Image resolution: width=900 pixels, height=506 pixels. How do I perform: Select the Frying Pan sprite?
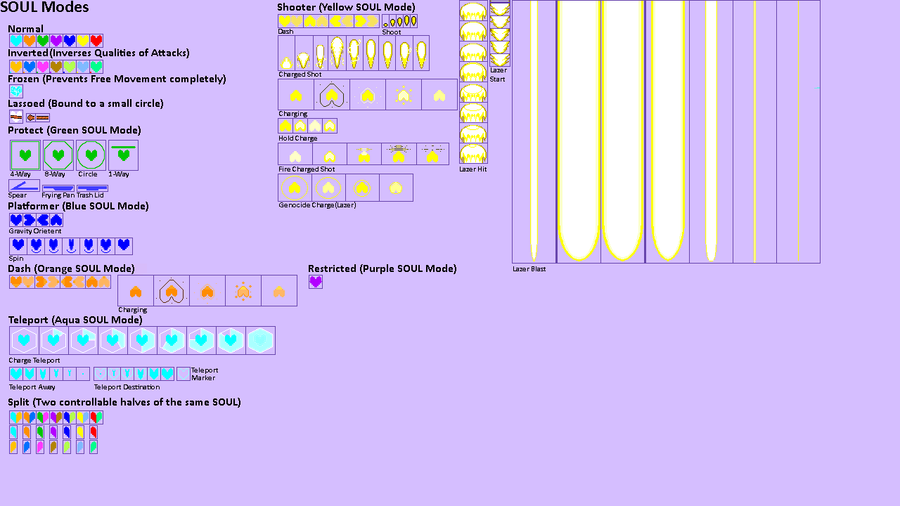58,188
